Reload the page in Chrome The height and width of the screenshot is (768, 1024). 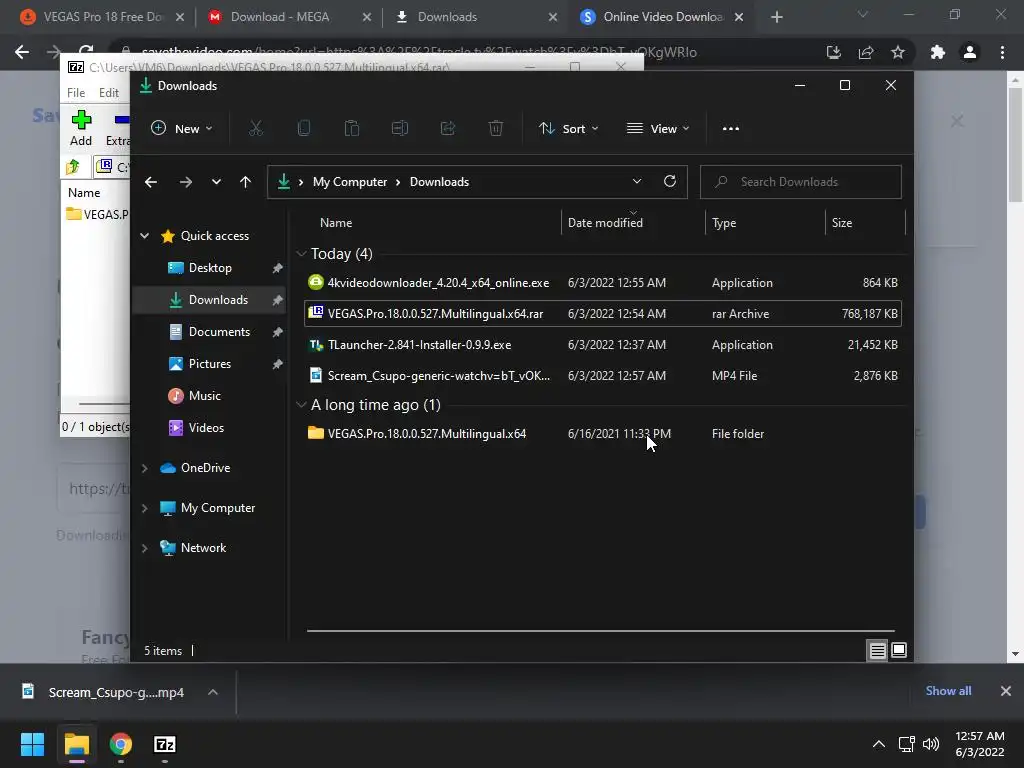click(86, 52)
